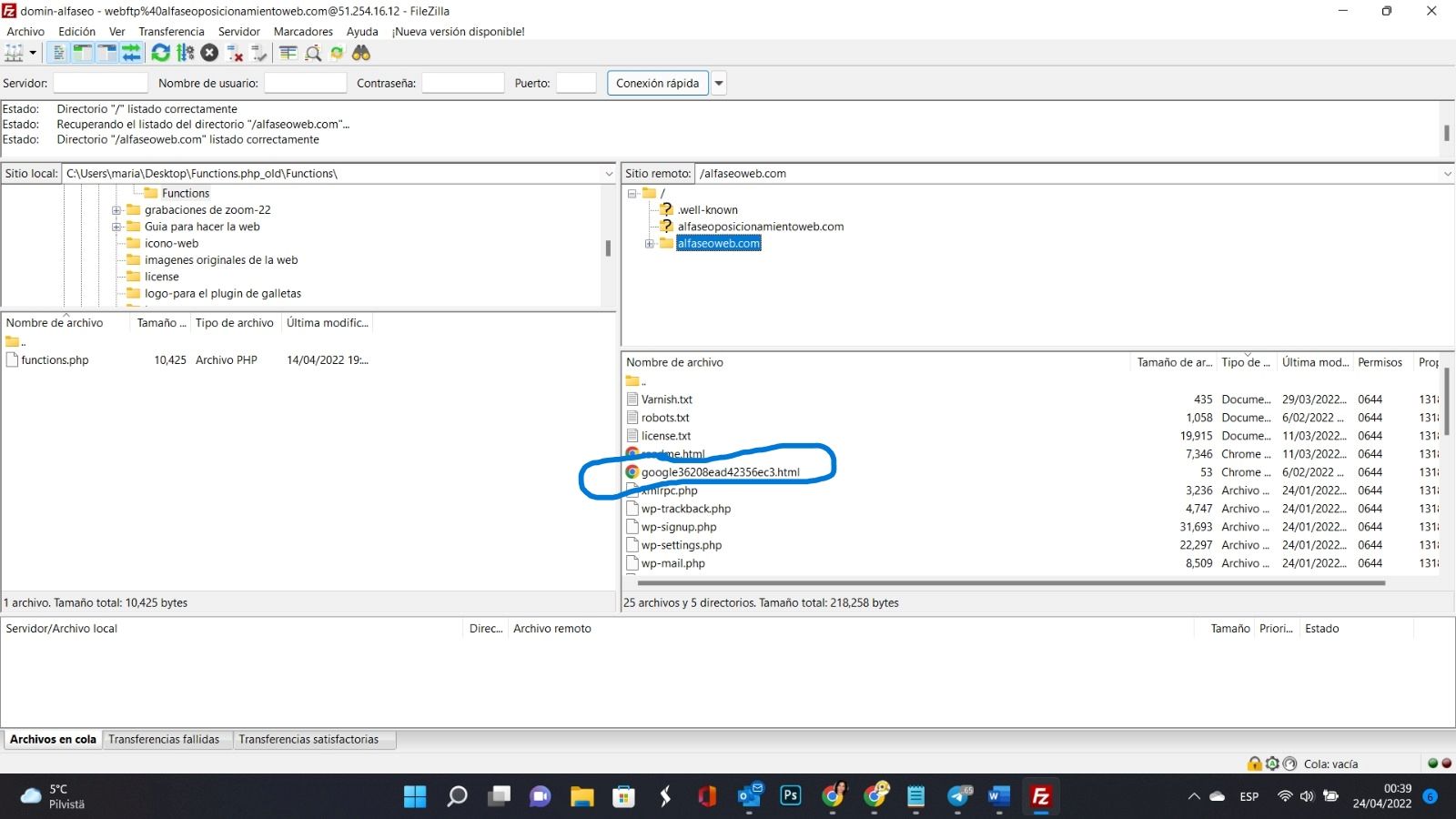Click the Conexión rápida button
Screen dimensions: 1456x819
tap(657, 83)
